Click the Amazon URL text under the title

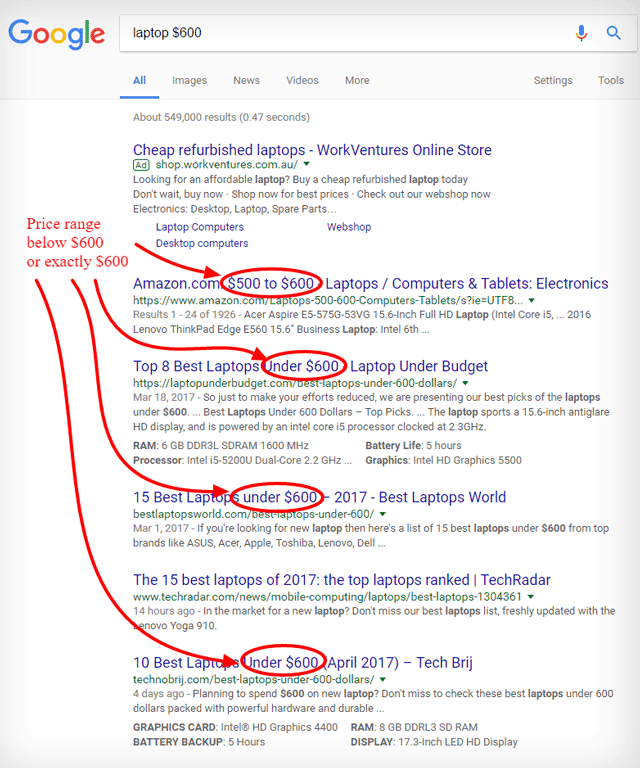coord(328,300)
